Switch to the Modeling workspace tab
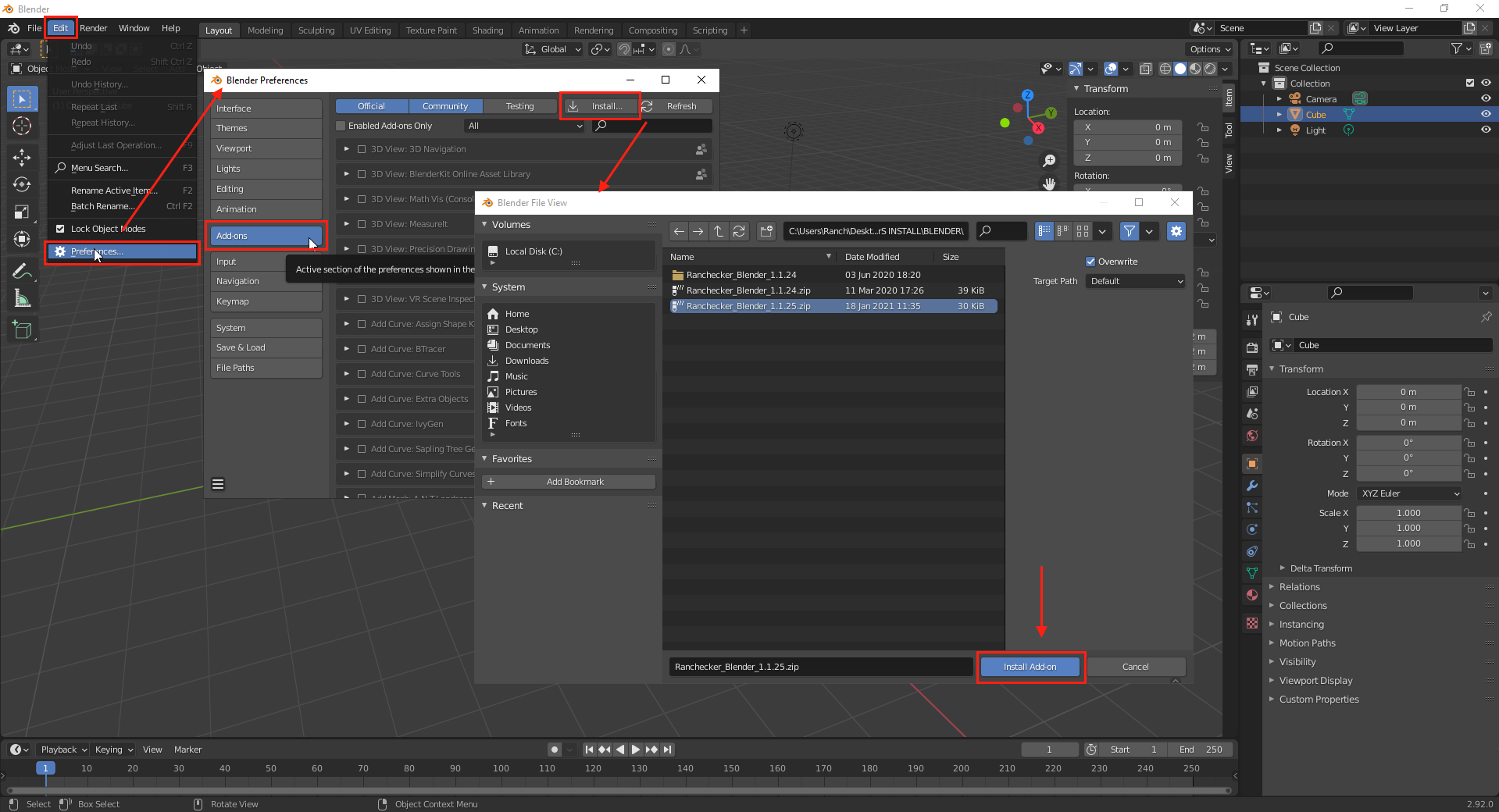The width and height of the screenshot is (1499, 812). 266,30
